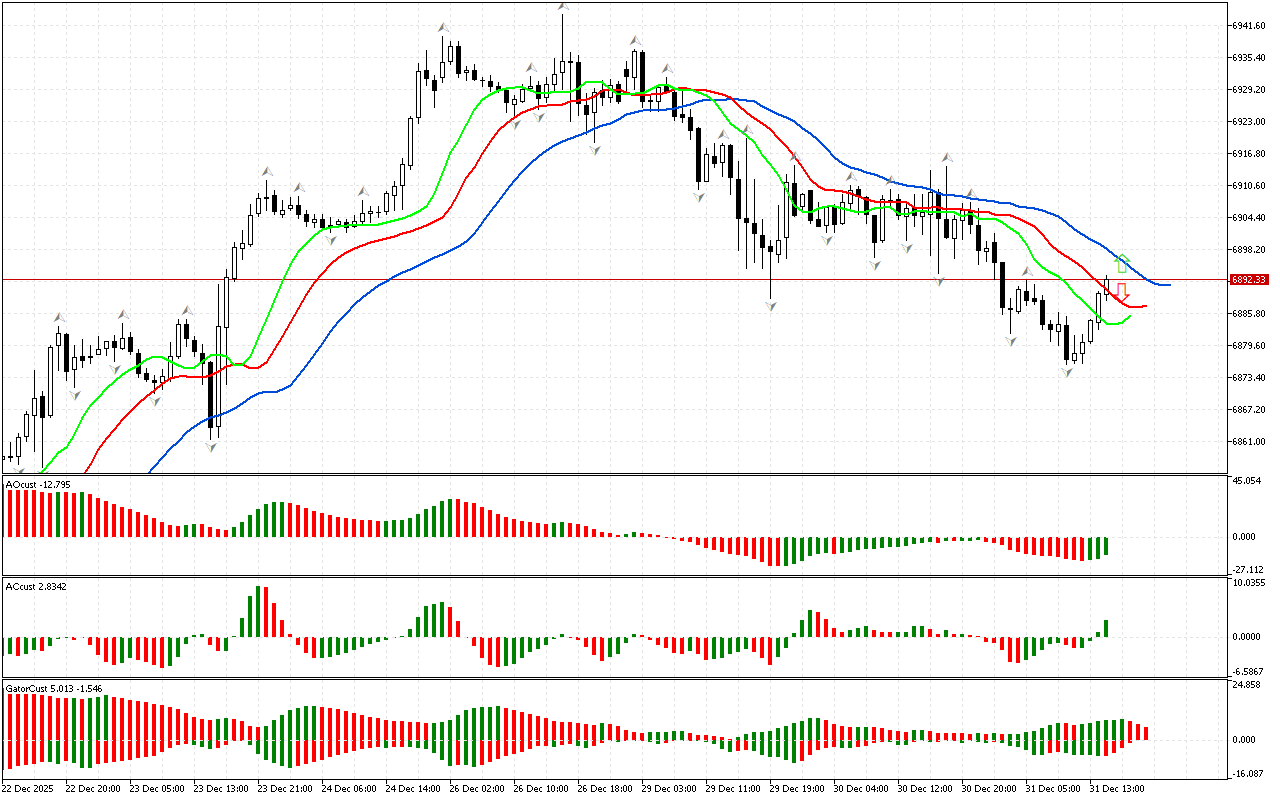This screenshot has width=1280, height=800.
Task: Select the right end of the blue Alligator line
Action: [1168, 285]
